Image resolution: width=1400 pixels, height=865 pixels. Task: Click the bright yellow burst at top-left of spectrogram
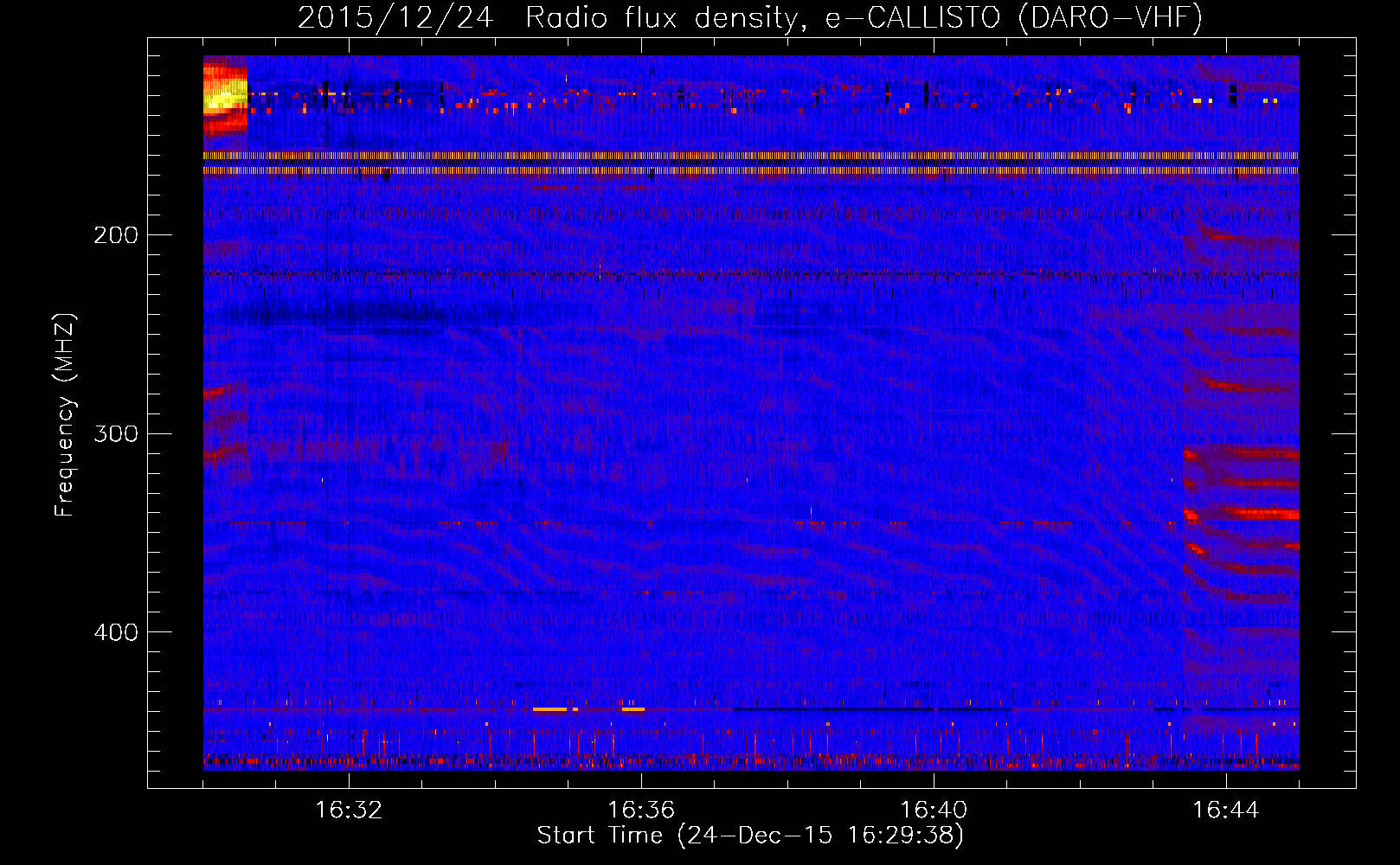point(224,97)
